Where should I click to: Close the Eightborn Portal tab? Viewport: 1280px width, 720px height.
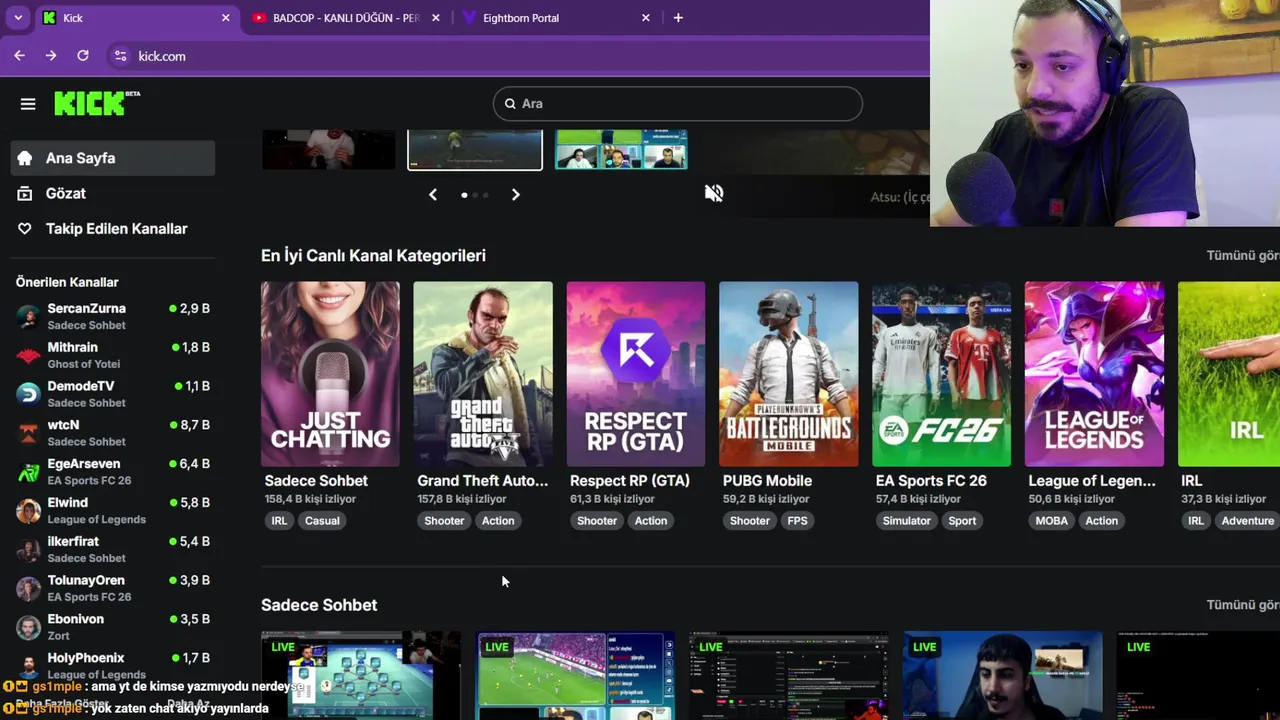(x=645, y=18)
